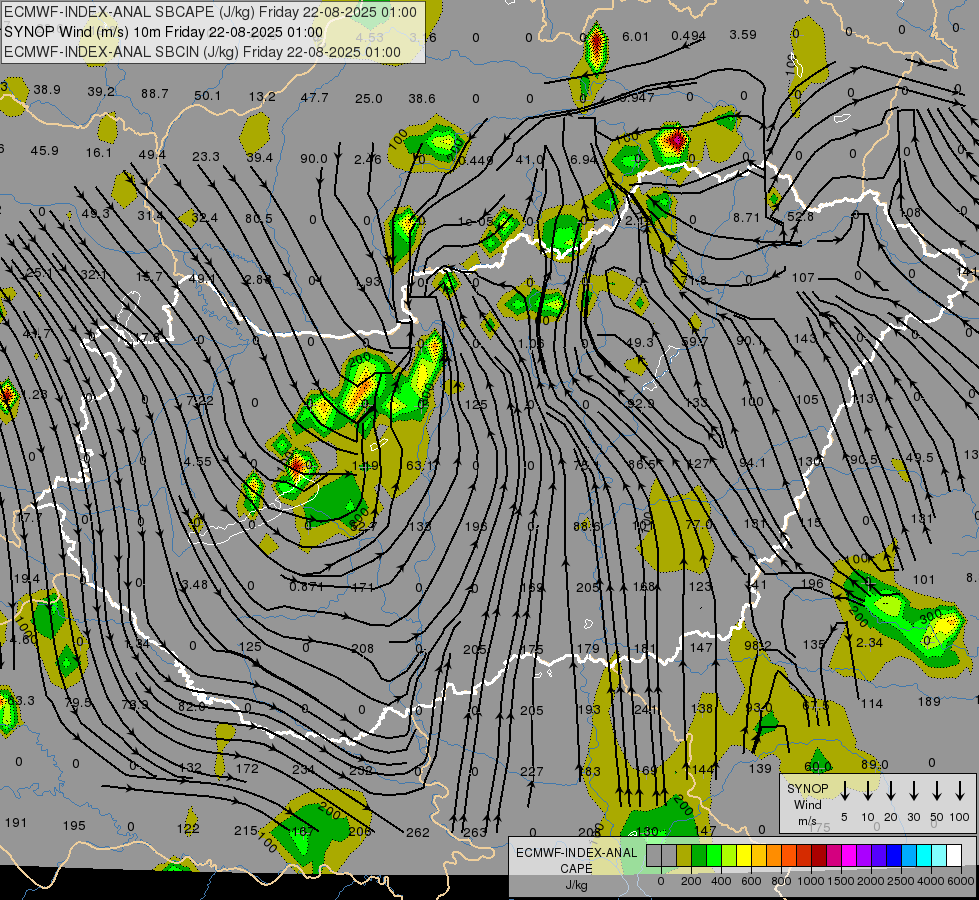The height and width of the screenshot is (900, 979).
Task: Click the 5 m/s wind arrow in SYNOP legend
Action: coord(845,791)
